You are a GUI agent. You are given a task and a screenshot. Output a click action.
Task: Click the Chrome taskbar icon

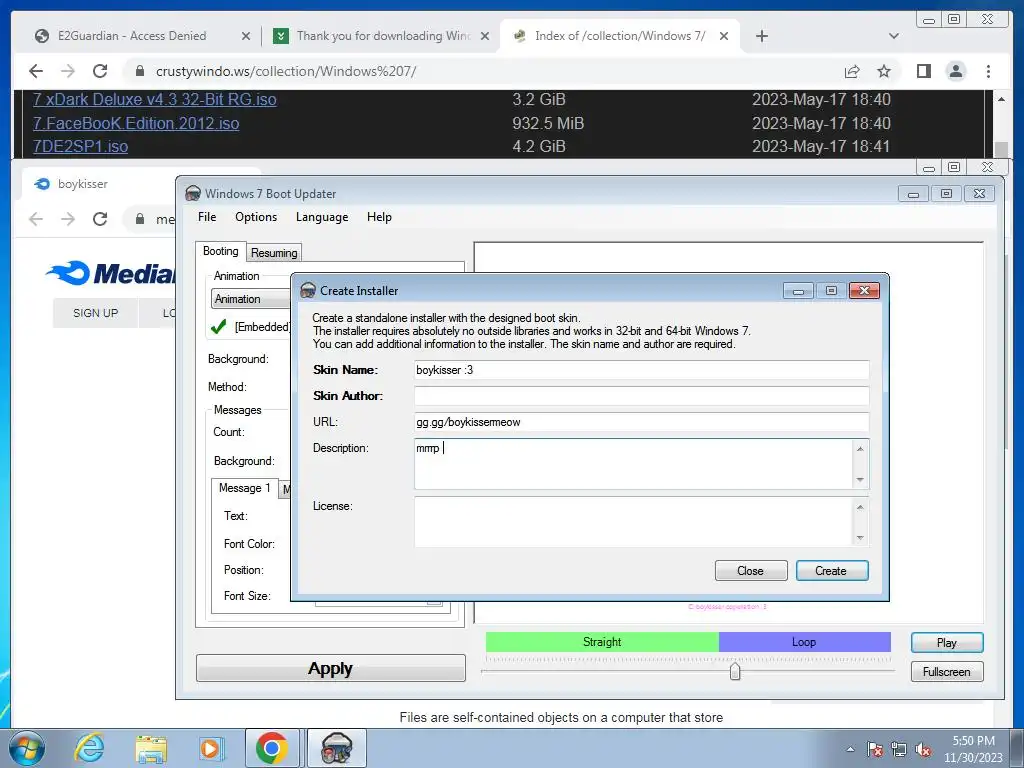point(272,748)
